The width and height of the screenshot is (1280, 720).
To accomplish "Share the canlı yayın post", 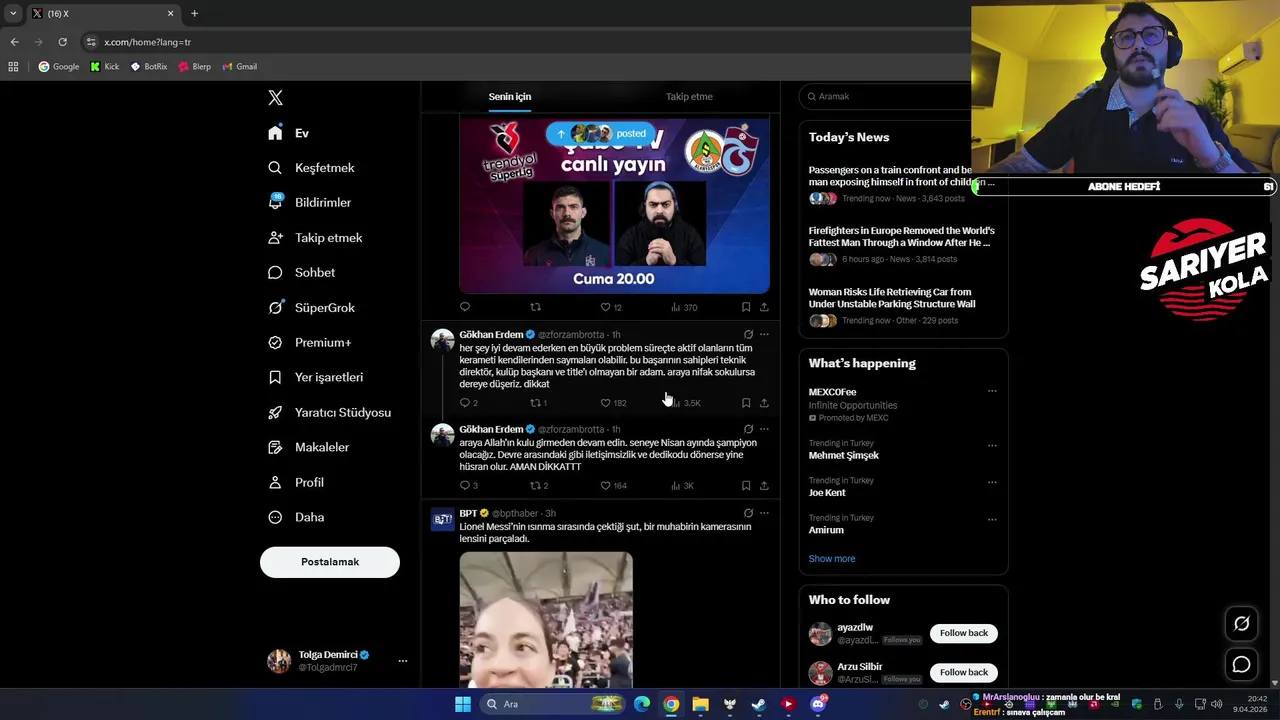I will [764, 307].
